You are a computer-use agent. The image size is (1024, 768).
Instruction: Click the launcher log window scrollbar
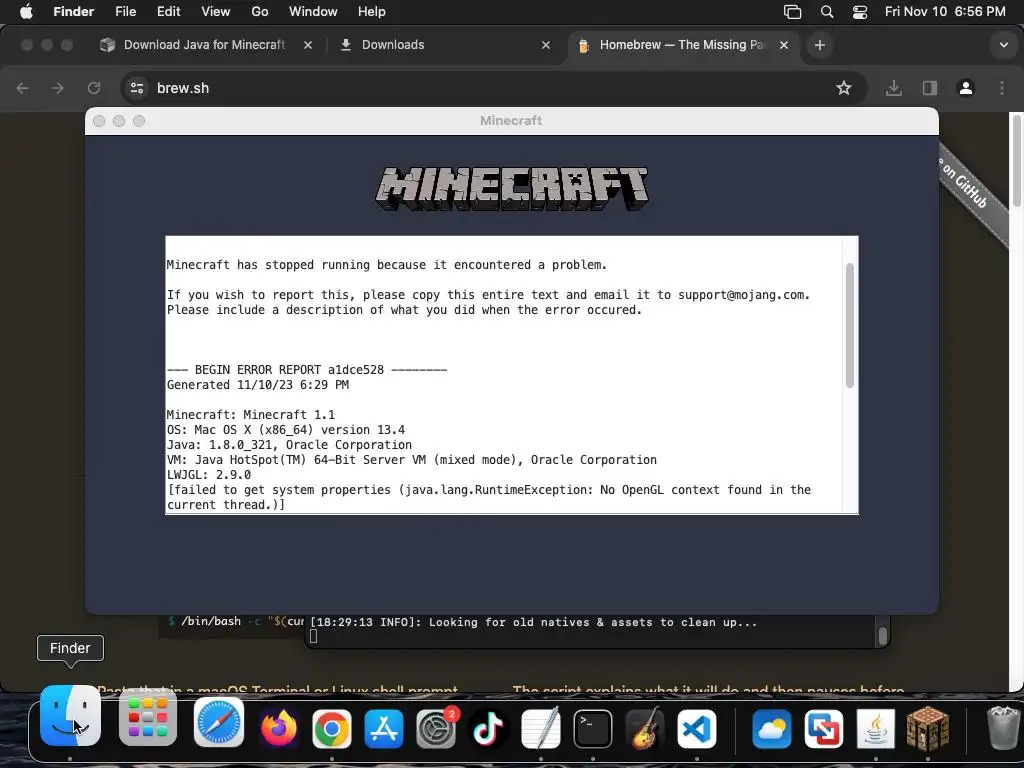(x=882, y=635)
